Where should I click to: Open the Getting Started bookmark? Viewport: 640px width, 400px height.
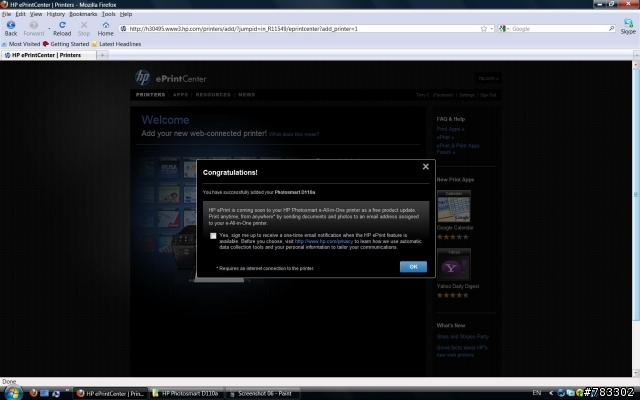click(66, 44)
